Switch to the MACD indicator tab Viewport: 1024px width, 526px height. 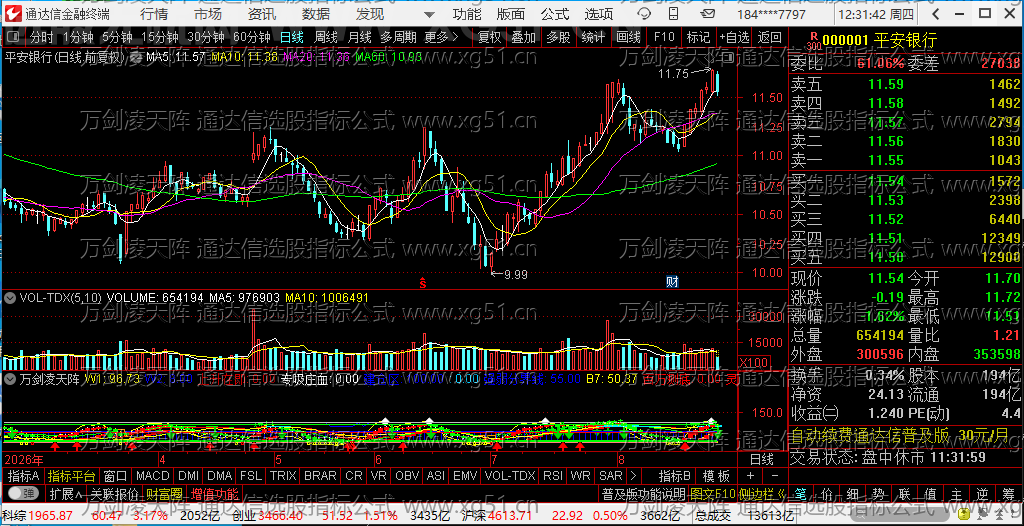point(152,476)
